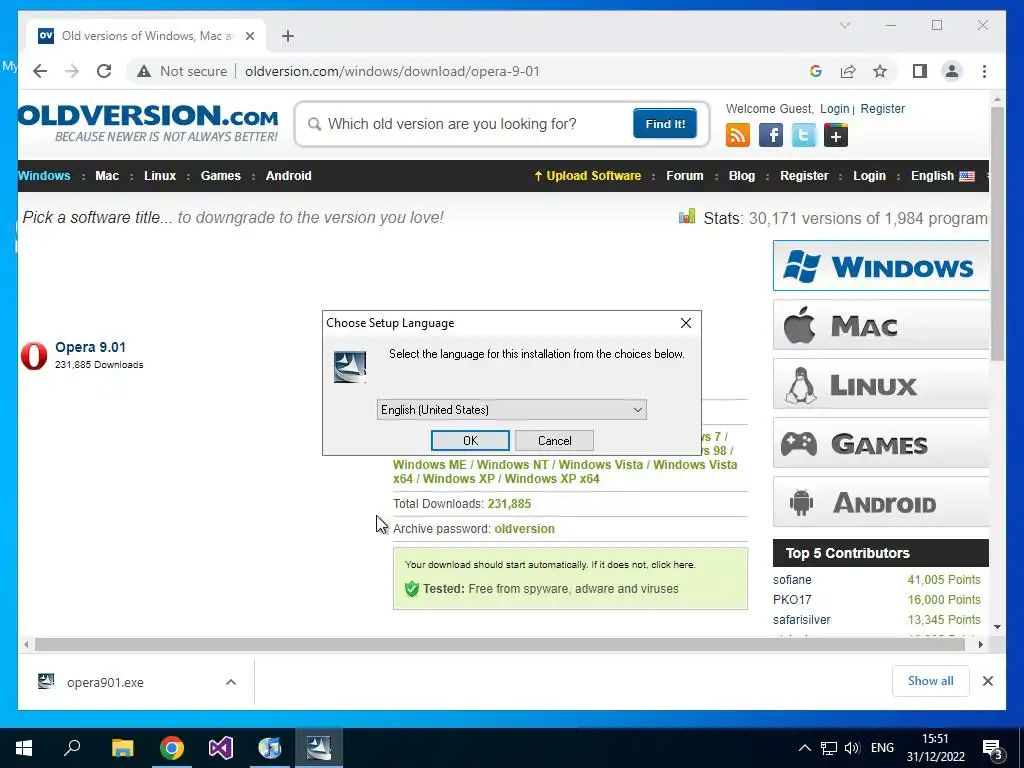Open the Facebook share icon
The image size is (1024, 768).
771,135
